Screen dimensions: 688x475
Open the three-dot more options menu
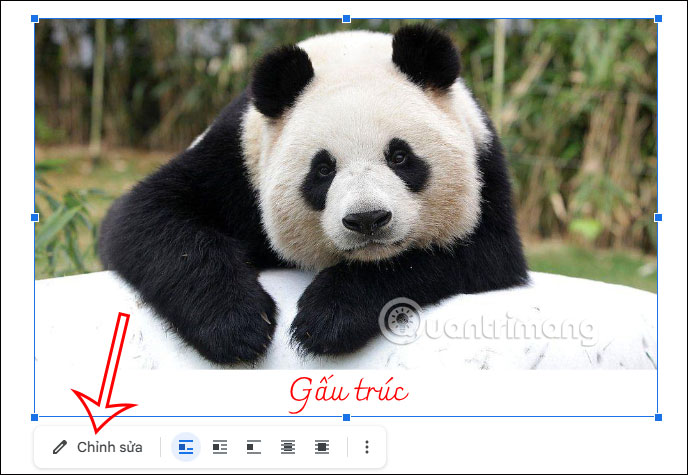tap(367, 447)
